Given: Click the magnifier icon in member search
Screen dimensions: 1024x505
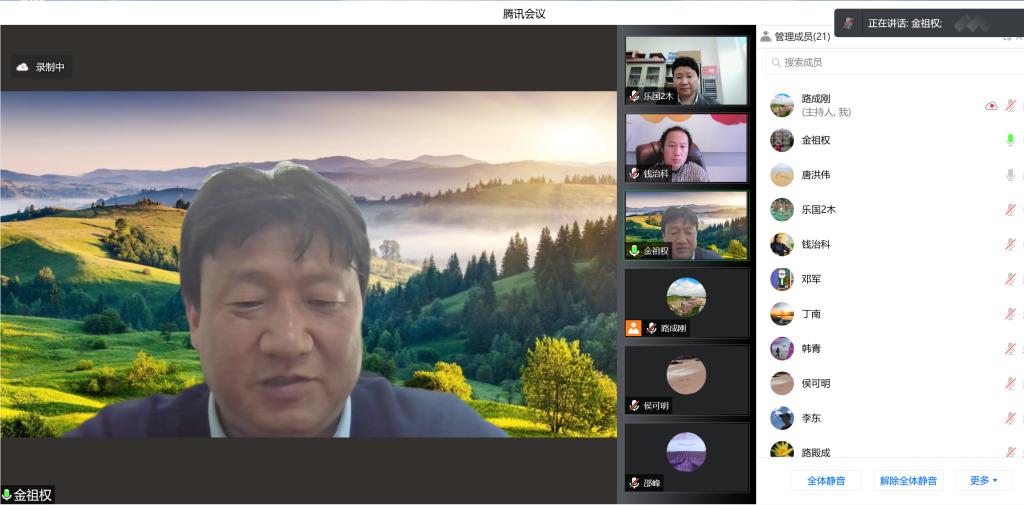Looking at the screenshot, I should 775,62.
